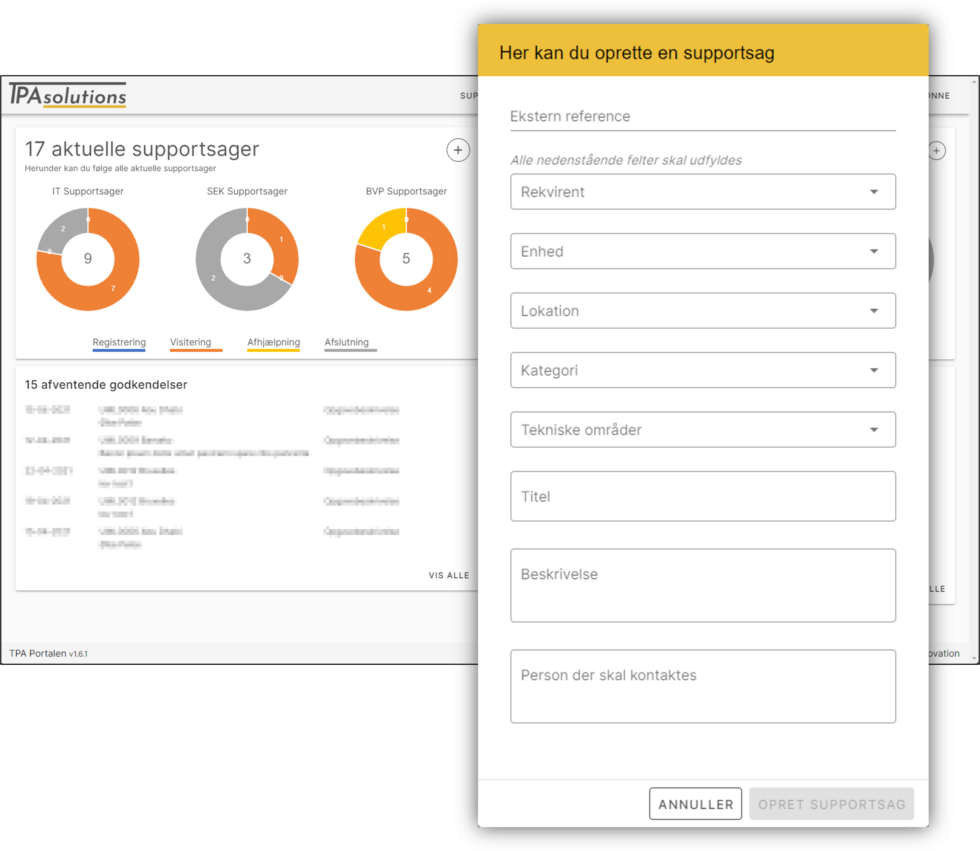
Task: Click the Opret Supportsag button
Action: pos(831,804)
